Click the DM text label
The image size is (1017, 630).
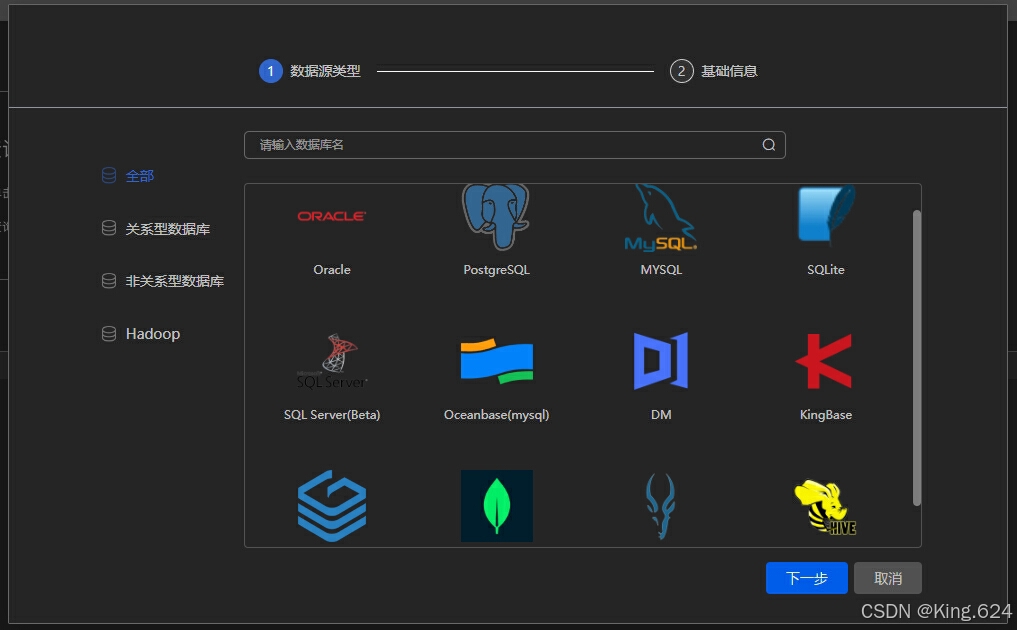(661, 415)
